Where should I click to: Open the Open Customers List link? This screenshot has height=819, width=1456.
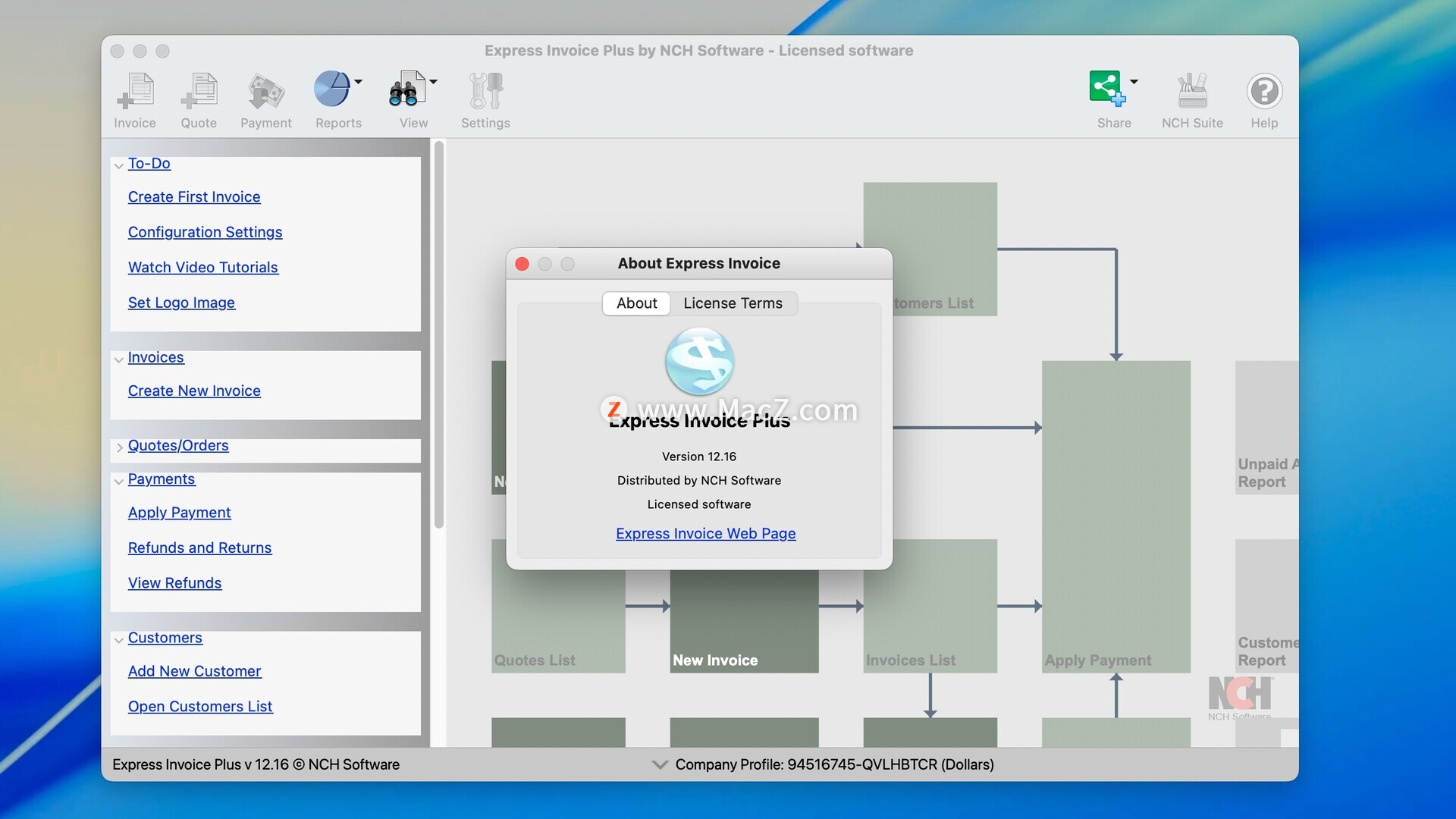tap(200, 707)
